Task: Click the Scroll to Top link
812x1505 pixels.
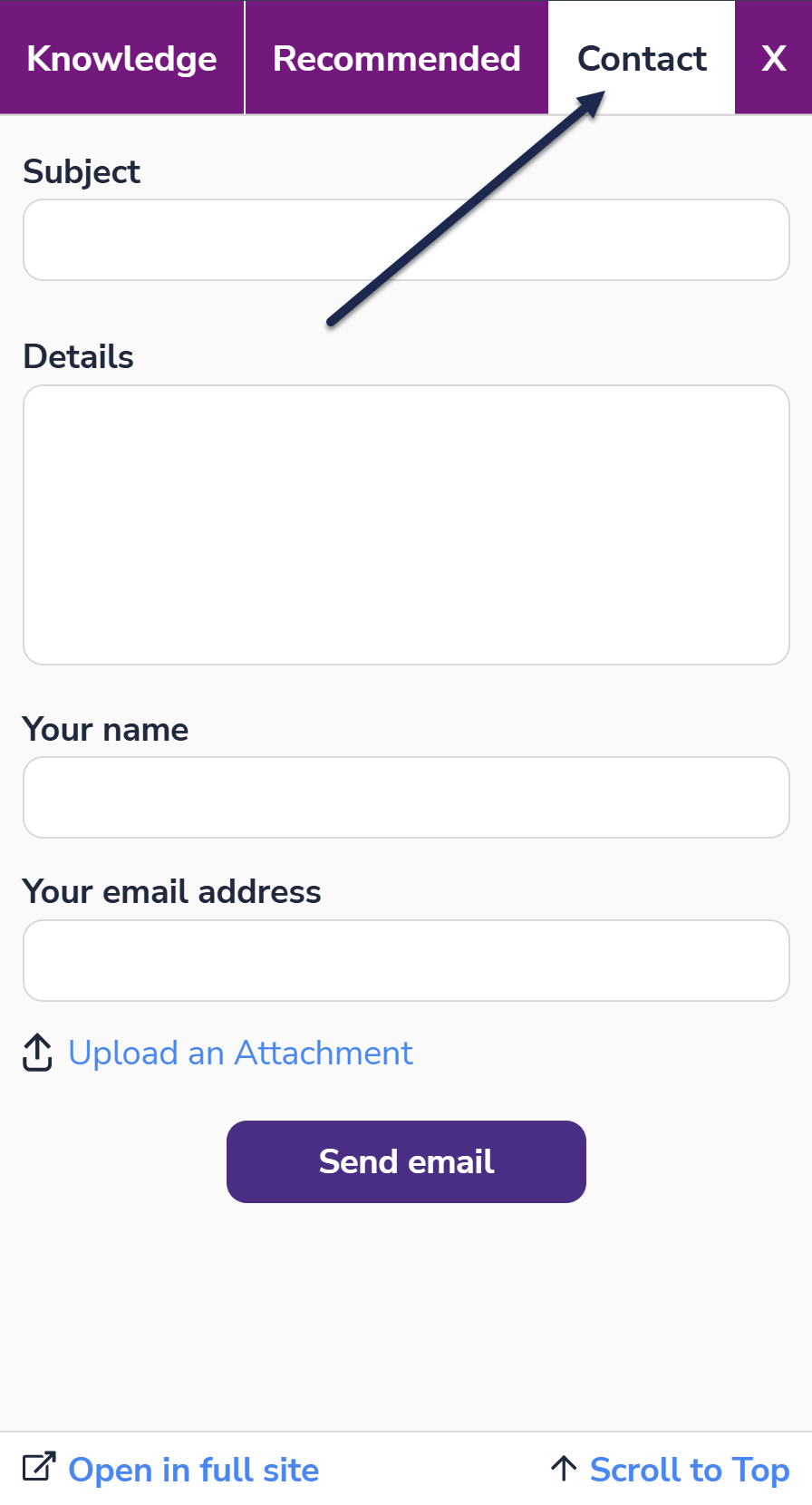Action: 690,1470
